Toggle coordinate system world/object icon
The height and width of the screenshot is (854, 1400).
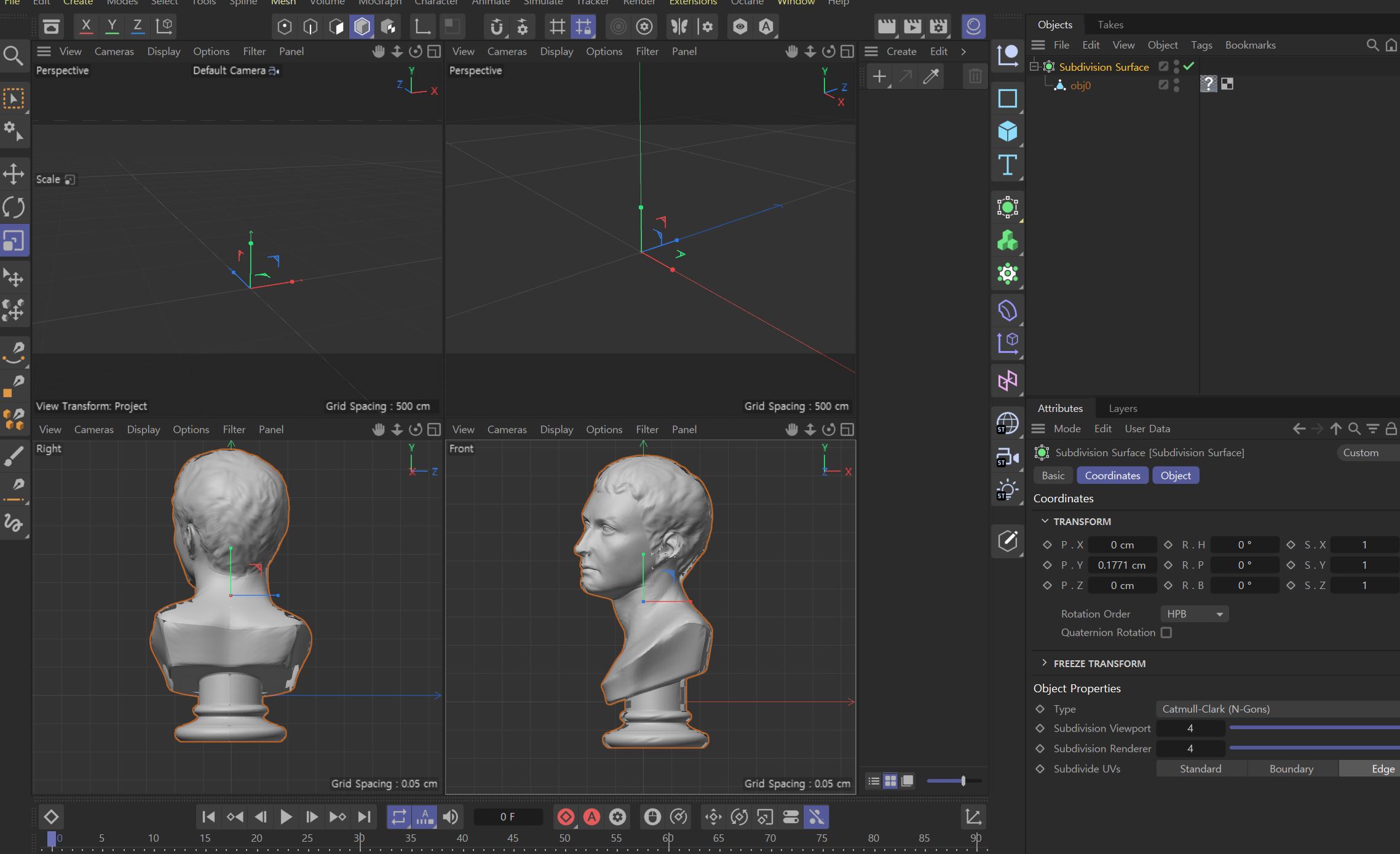click(164, 26)
